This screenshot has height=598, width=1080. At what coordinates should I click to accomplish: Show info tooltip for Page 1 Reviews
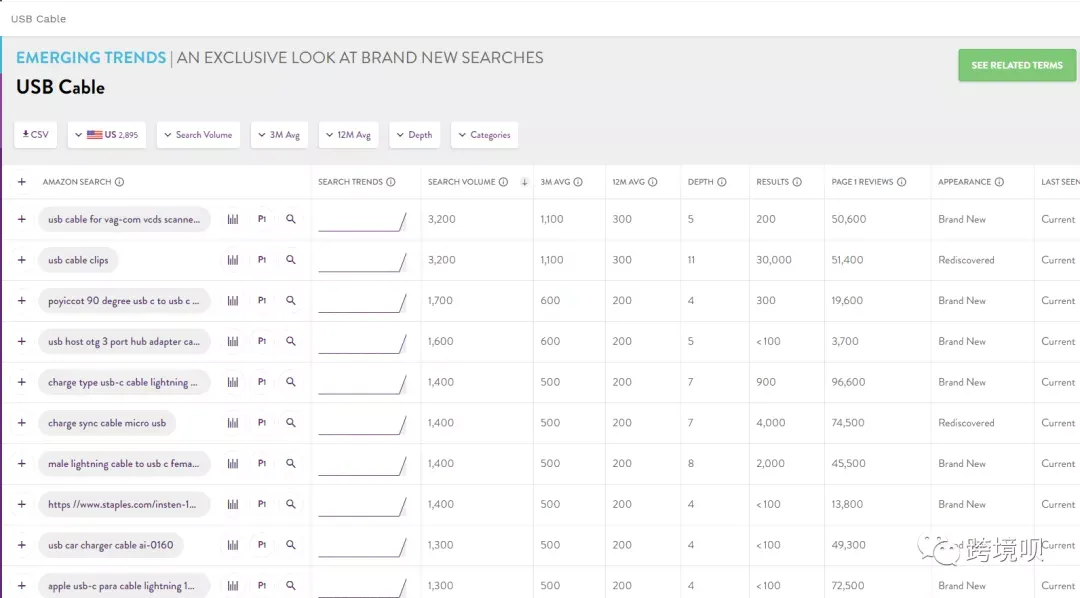902,182
